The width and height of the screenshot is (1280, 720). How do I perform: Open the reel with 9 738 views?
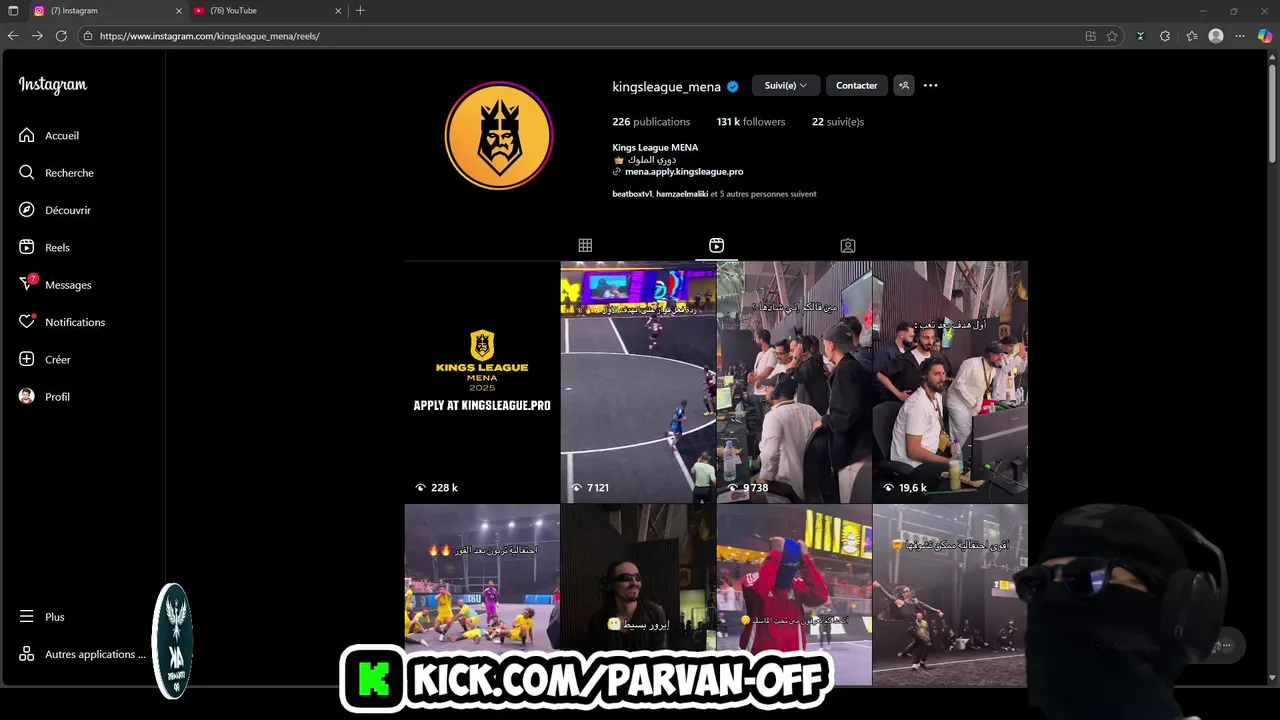coord(794,382)
